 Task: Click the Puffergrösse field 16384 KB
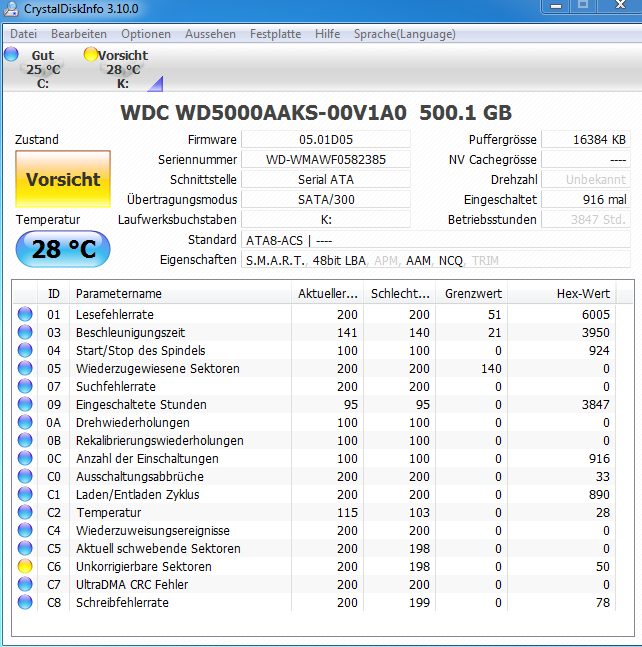click(586, 139)
